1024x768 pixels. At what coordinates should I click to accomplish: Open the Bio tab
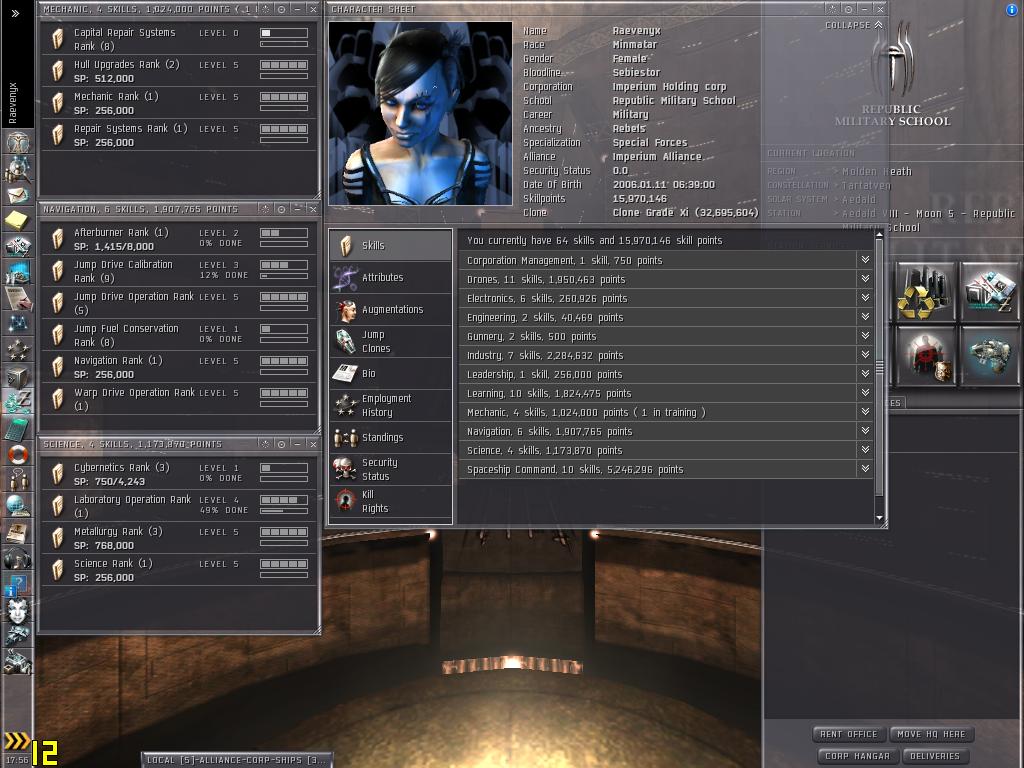(x=390, y=374)
